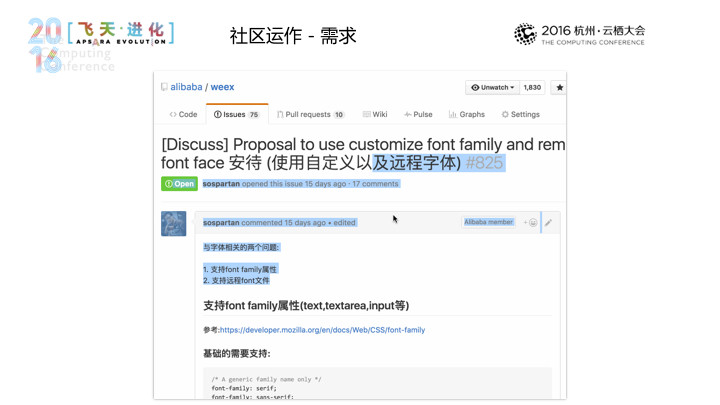Open the weex repository link
This screenshot has height=405, width=720.
tap(222, 87)
